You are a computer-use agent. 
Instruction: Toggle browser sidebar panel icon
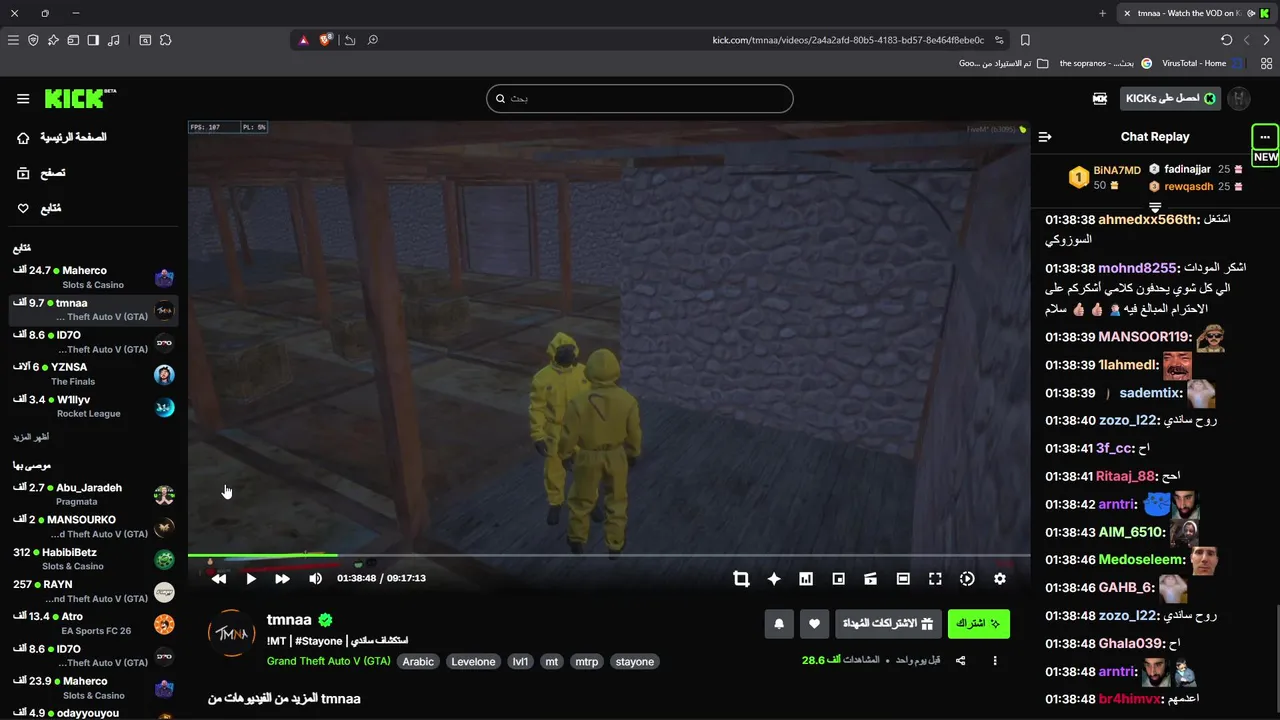coord(93,40)
